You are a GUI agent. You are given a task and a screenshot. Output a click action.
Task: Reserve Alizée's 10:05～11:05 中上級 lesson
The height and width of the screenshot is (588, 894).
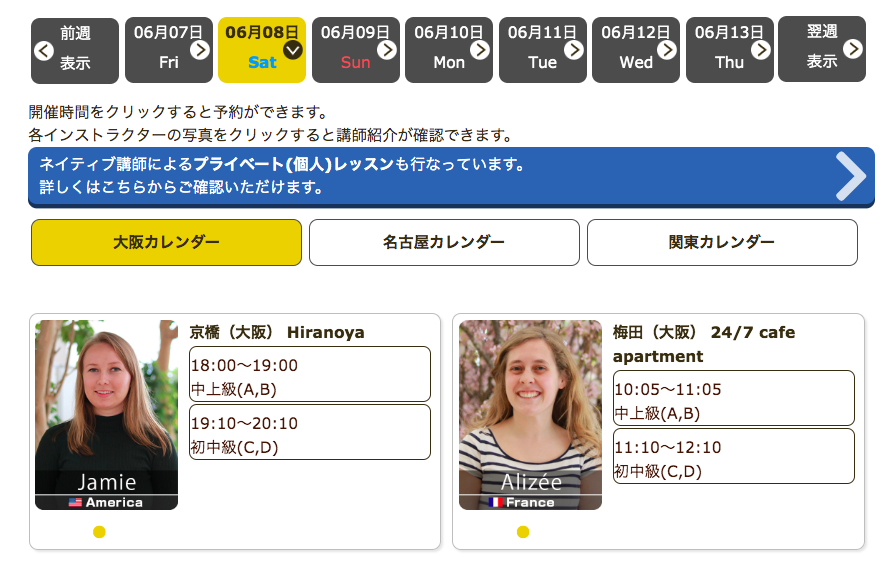[733, 399]
